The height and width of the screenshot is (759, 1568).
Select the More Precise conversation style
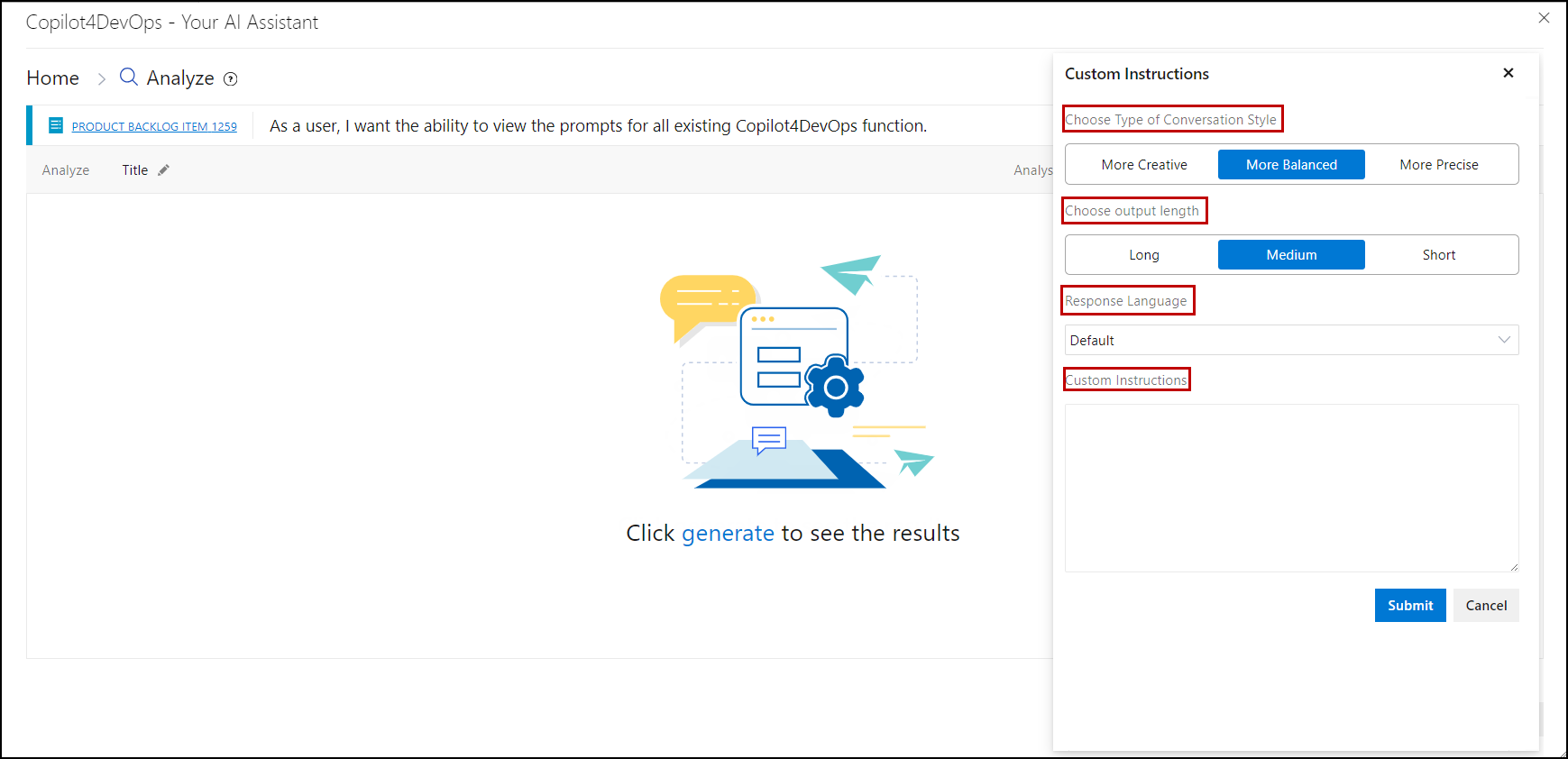point(1439,165)
